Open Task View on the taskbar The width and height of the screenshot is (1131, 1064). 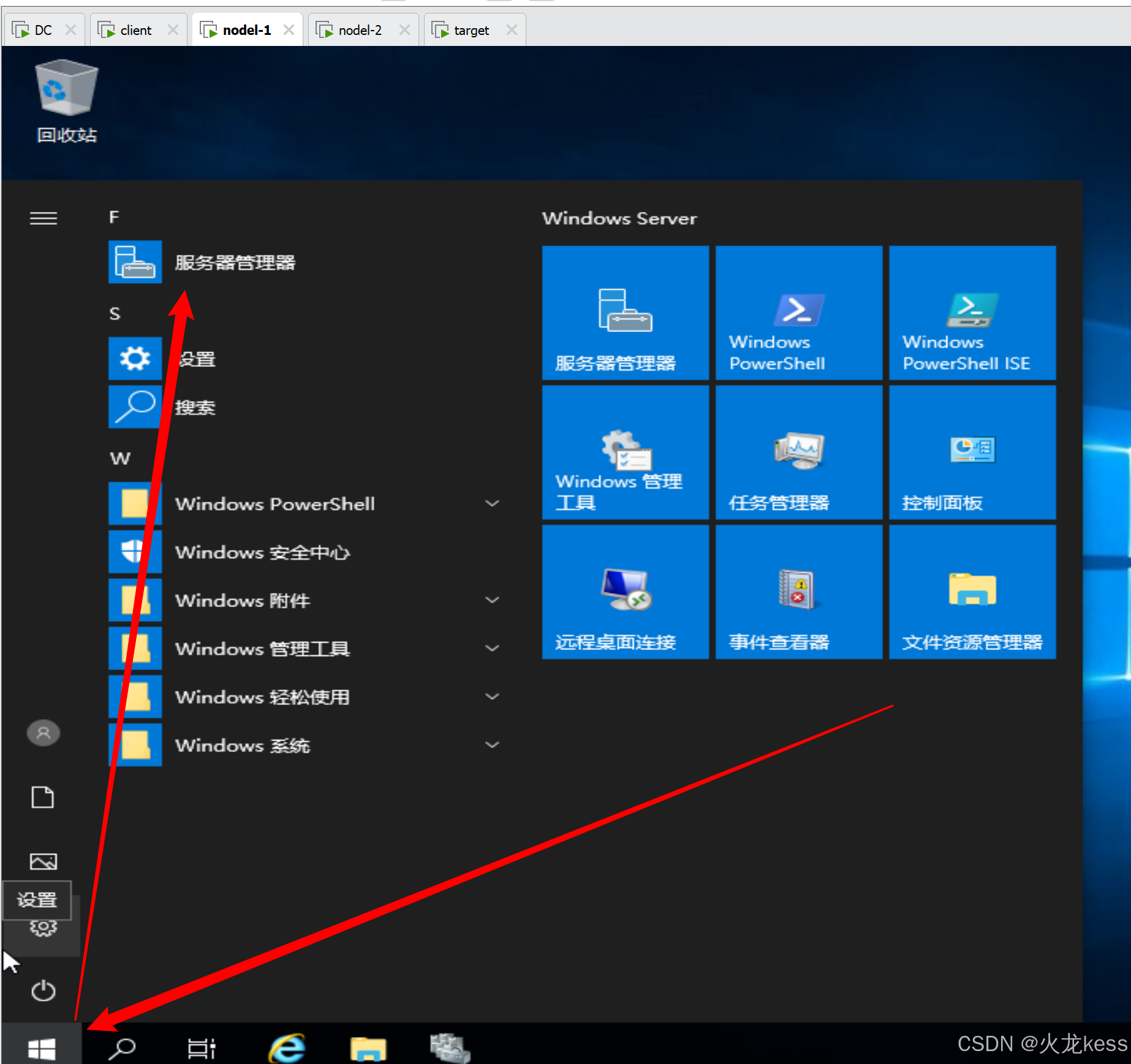pyautogui.click(x=202, y=1048)
